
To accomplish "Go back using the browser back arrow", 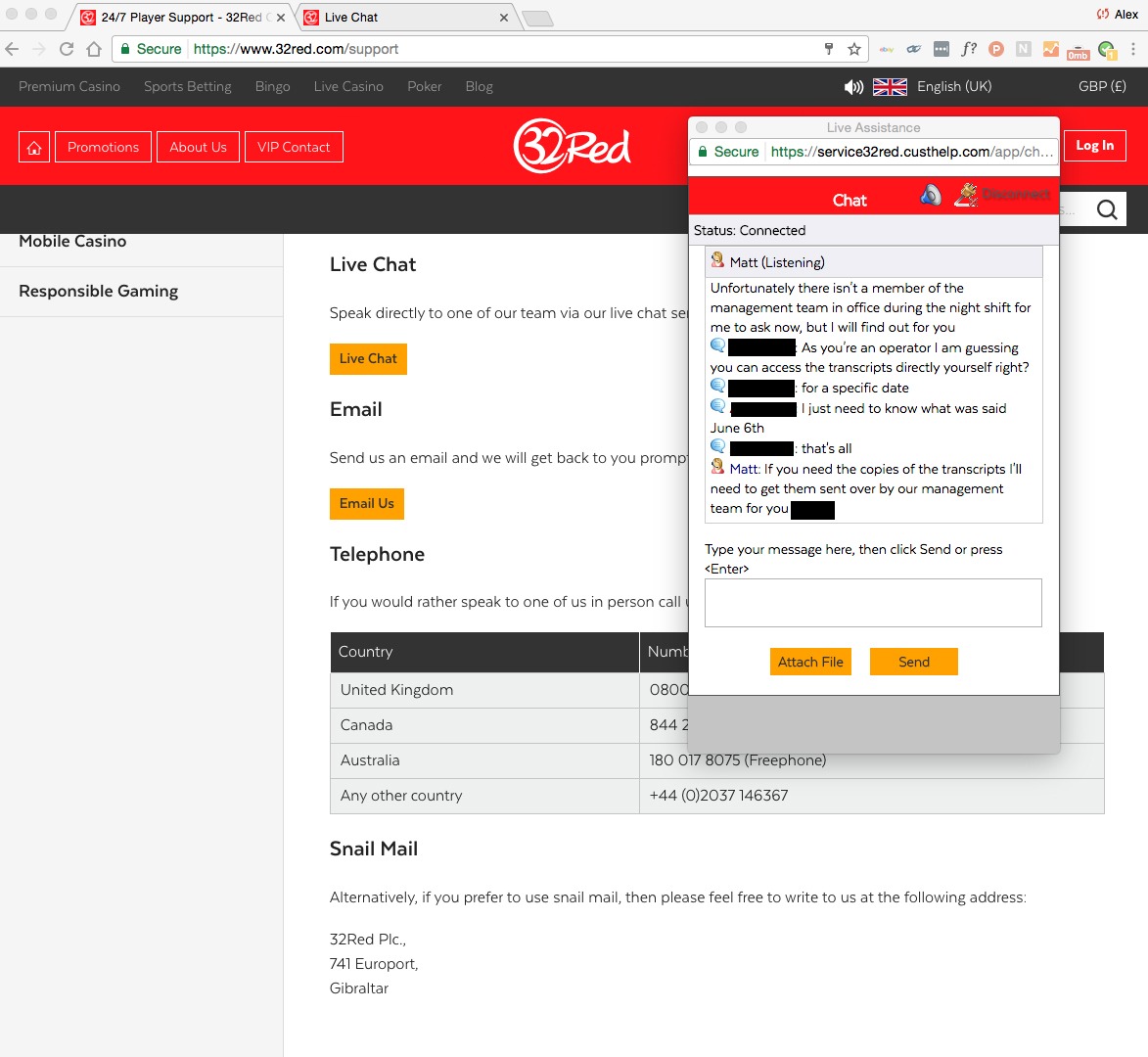I will [13, 49].
